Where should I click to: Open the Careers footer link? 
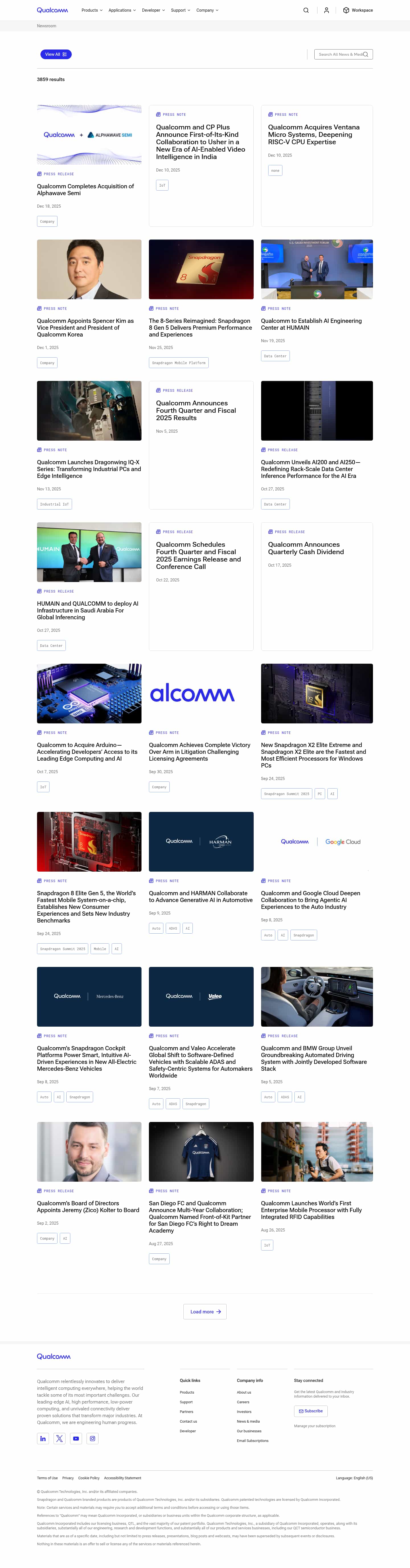coord(243,1402)
